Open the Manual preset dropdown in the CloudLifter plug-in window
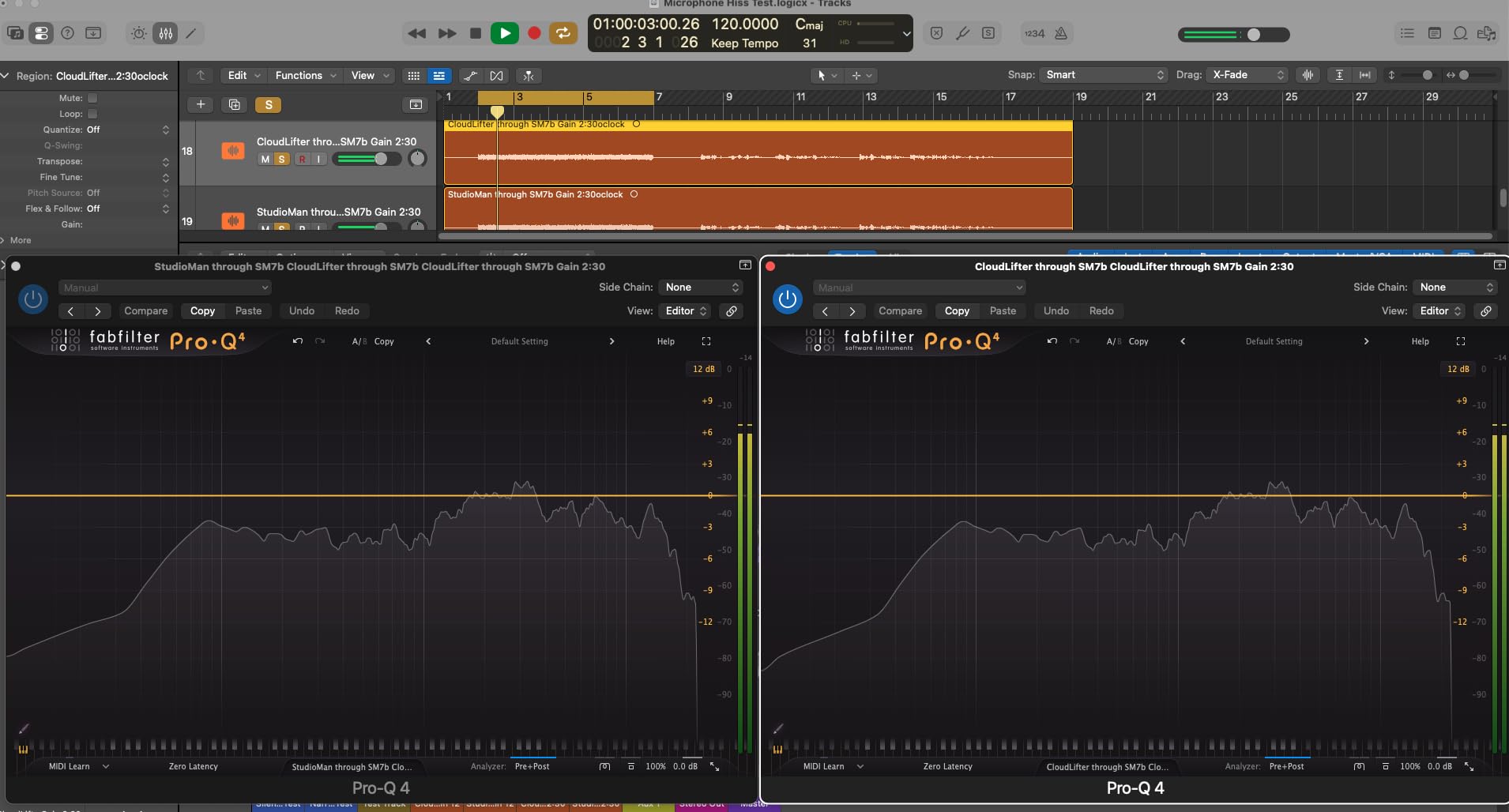 coord(919,288)
